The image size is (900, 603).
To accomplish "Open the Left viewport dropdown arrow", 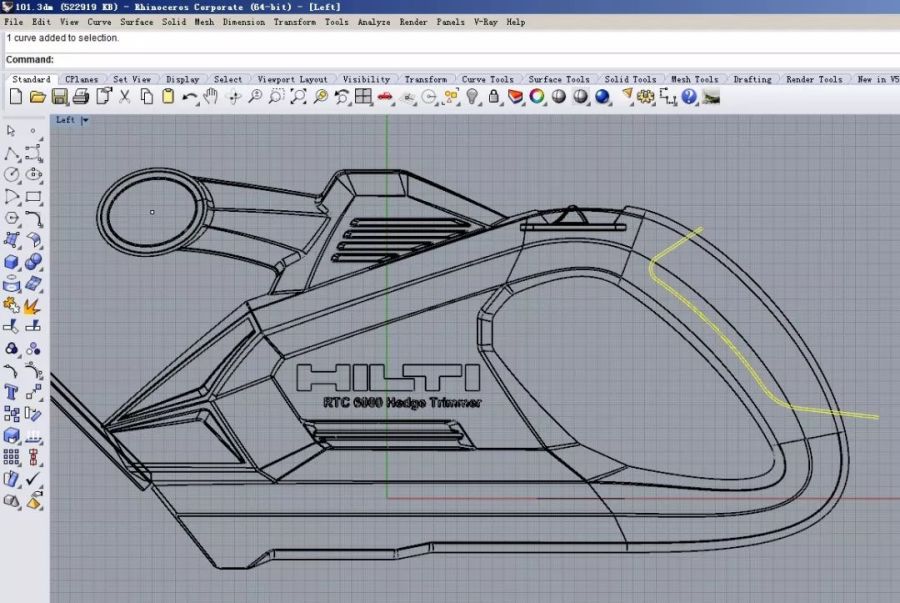I will [85, 120].
